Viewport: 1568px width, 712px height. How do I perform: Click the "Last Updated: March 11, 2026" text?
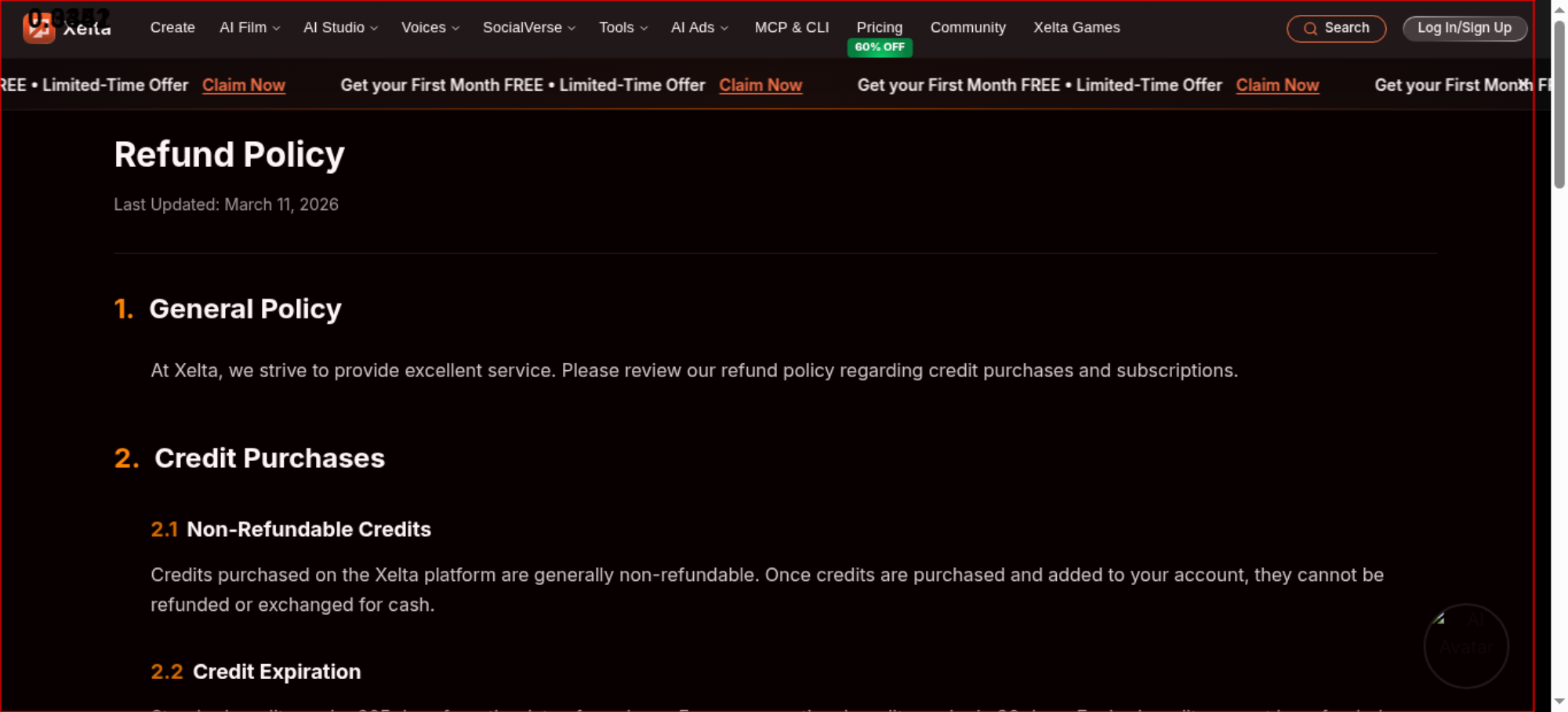pos(227,205)
